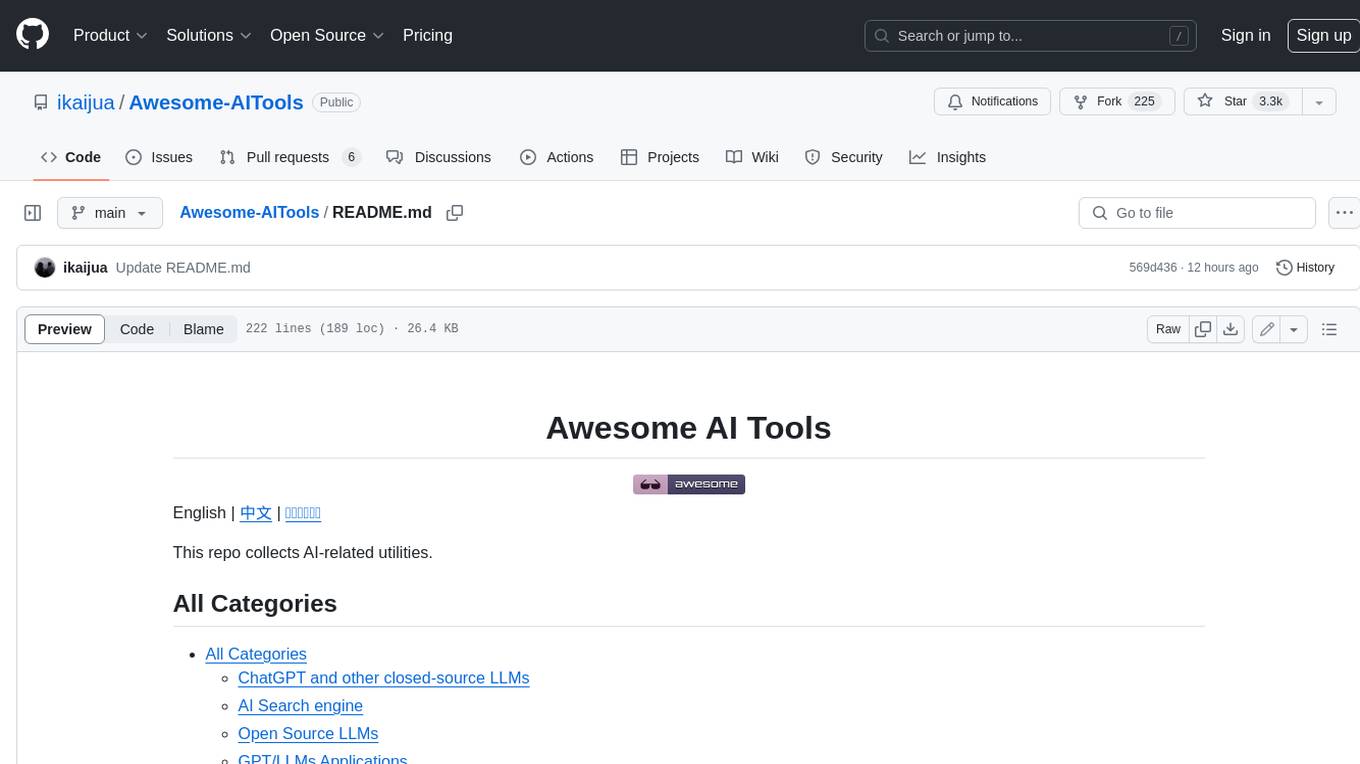Focus the Search or jump to field

tap(1031, 36)
